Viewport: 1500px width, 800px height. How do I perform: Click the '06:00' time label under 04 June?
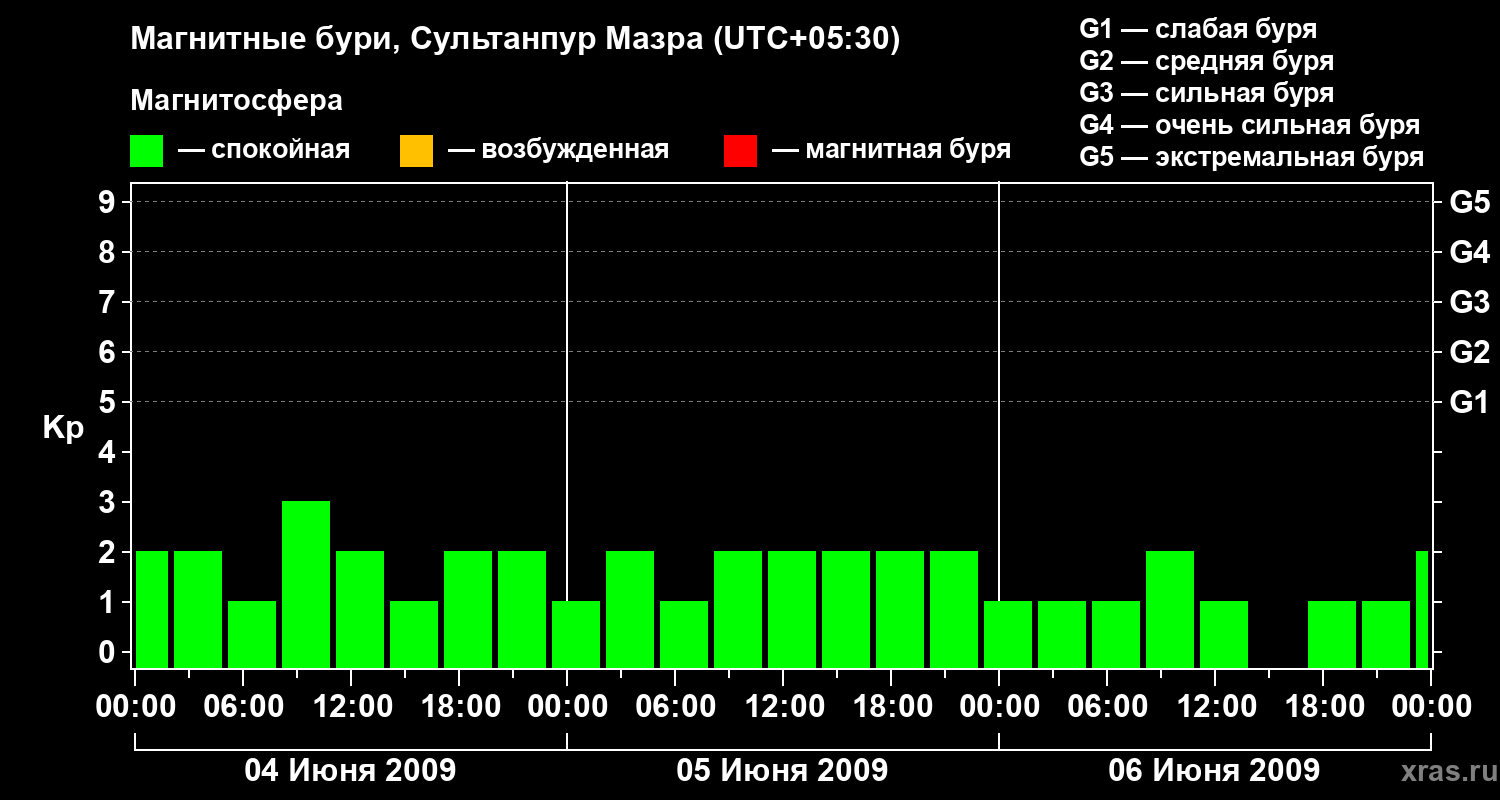tap(243, 707)
